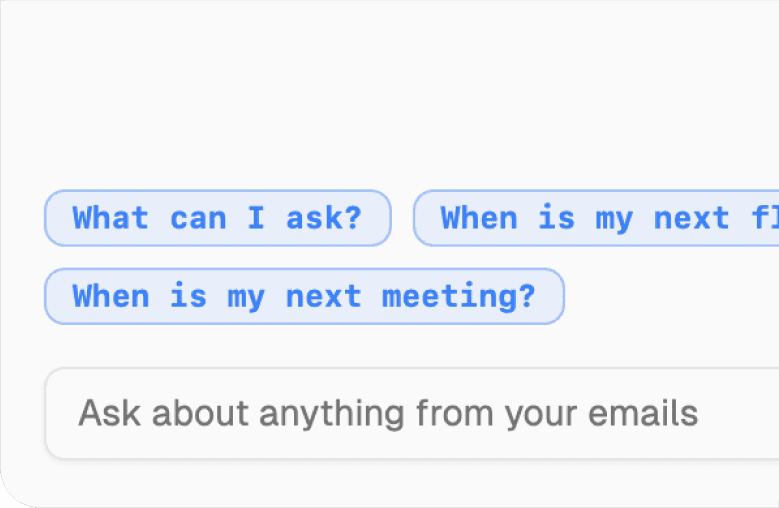Select the "When is my next meeting?" chip
Screen dimensions: 779x508
pyautogui.click(x=304, y=296)
